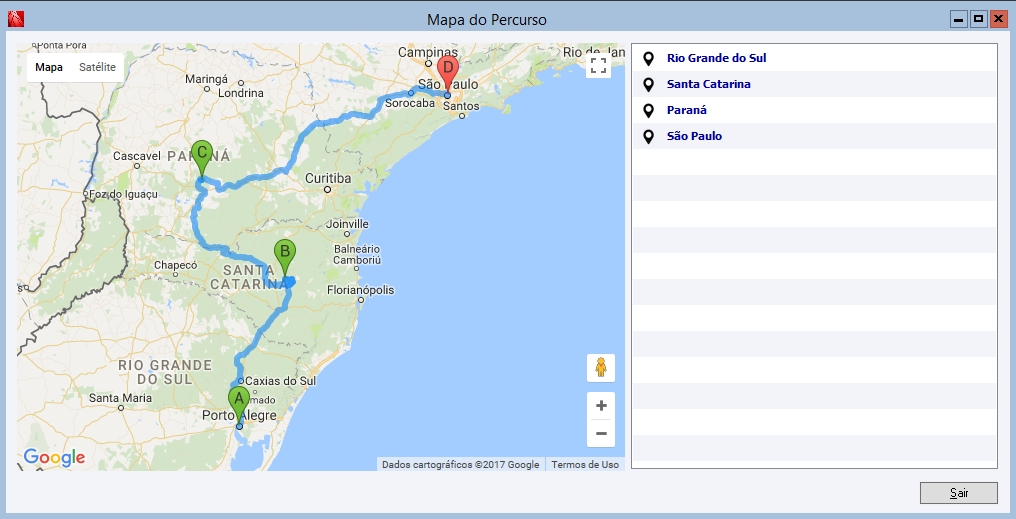Click the Cascavel city label on map
The width and height of the screenshot is (1016, 519).
(x=136, y=156)
